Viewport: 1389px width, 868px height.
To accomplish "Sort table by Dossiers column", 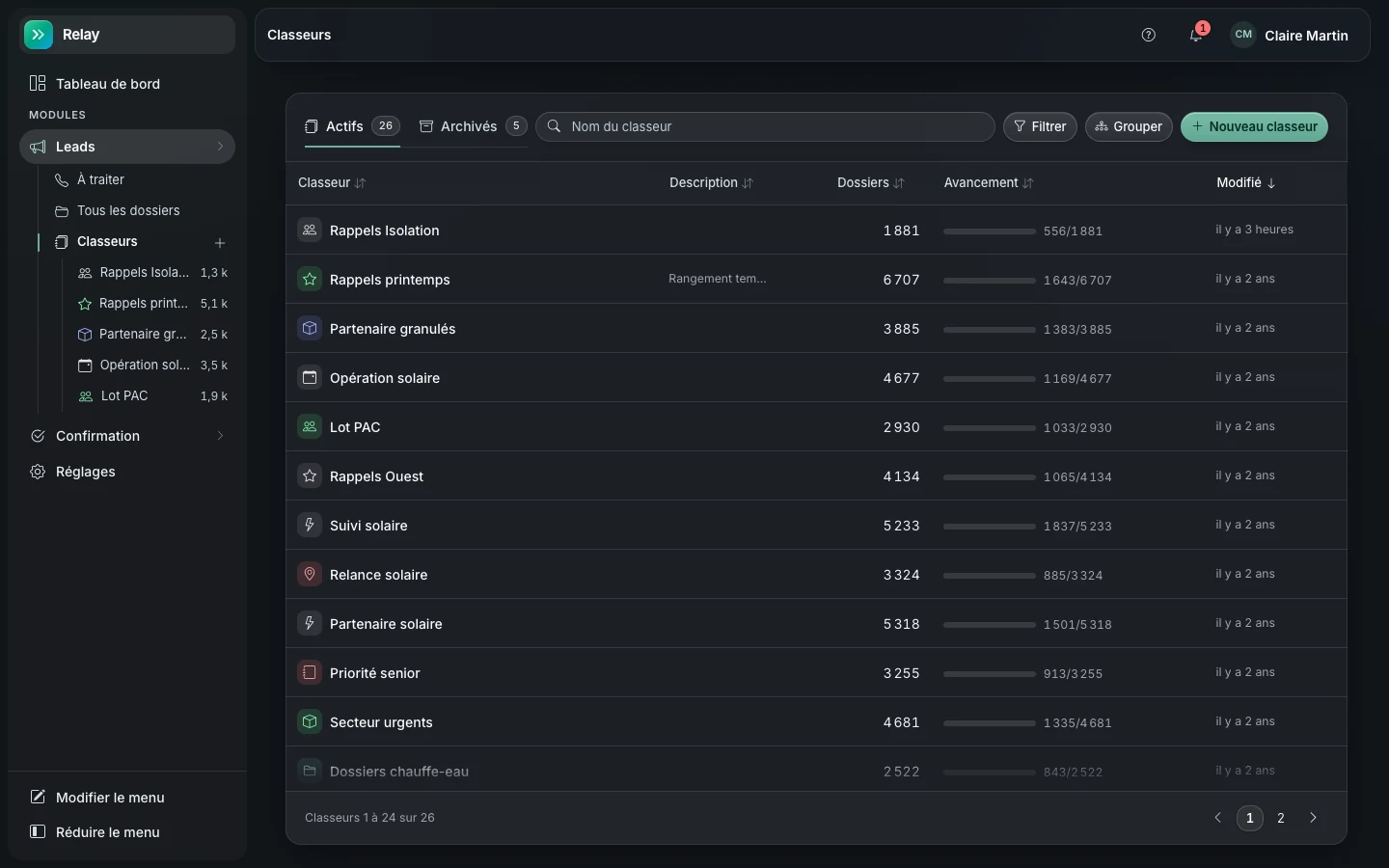I will click(x=870, y=183).
